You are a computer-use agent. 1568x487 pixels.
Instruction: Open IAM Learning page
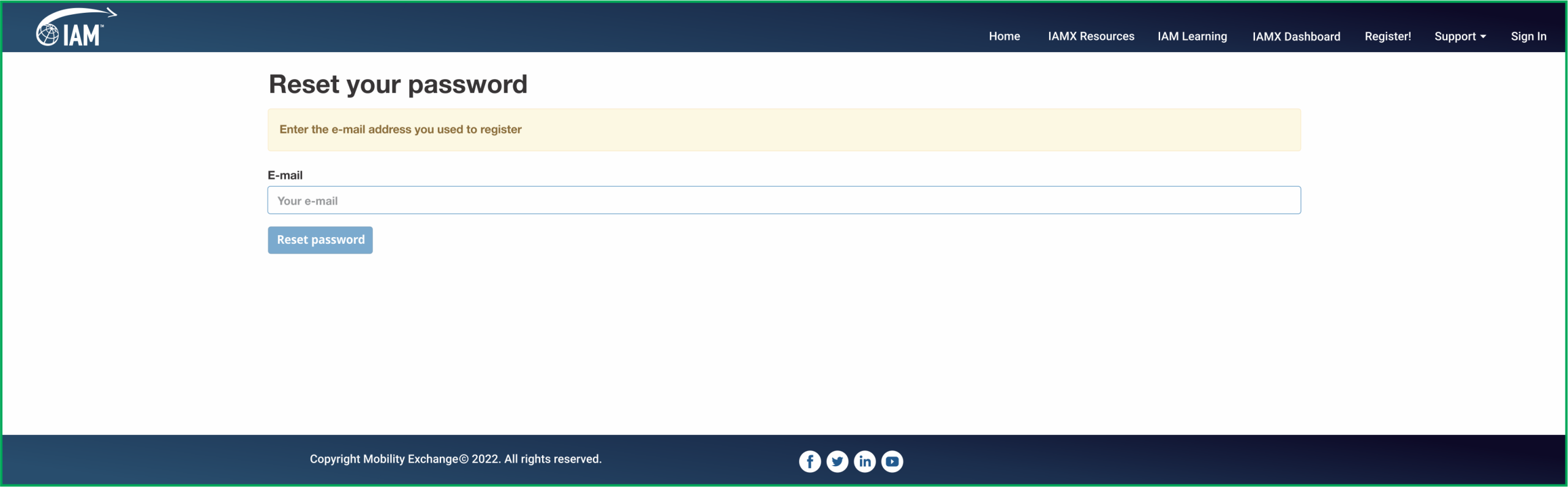point(1192,36)
